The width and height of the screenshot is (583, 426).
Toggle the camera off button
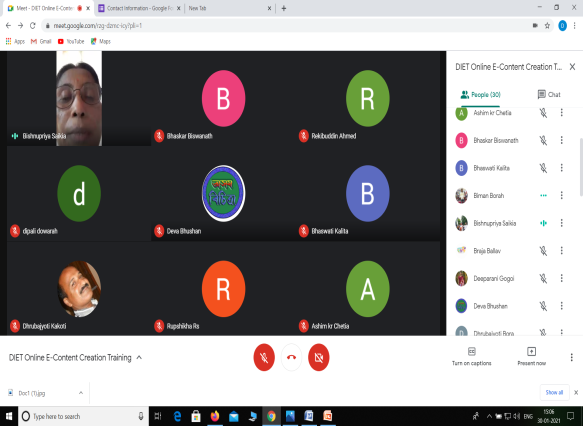tap(319, 357)
